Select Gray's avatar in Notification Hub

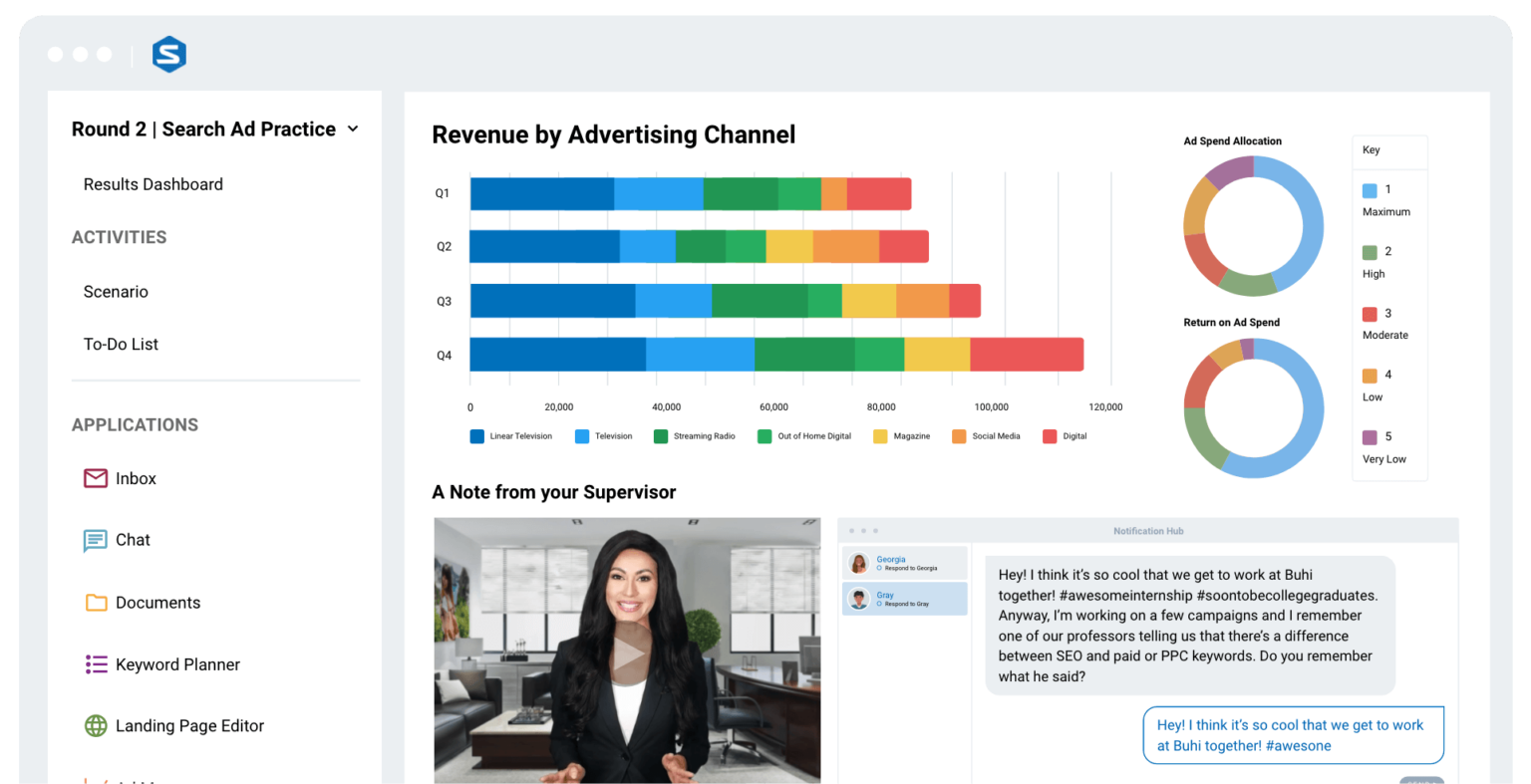click(x=858, y=599)
